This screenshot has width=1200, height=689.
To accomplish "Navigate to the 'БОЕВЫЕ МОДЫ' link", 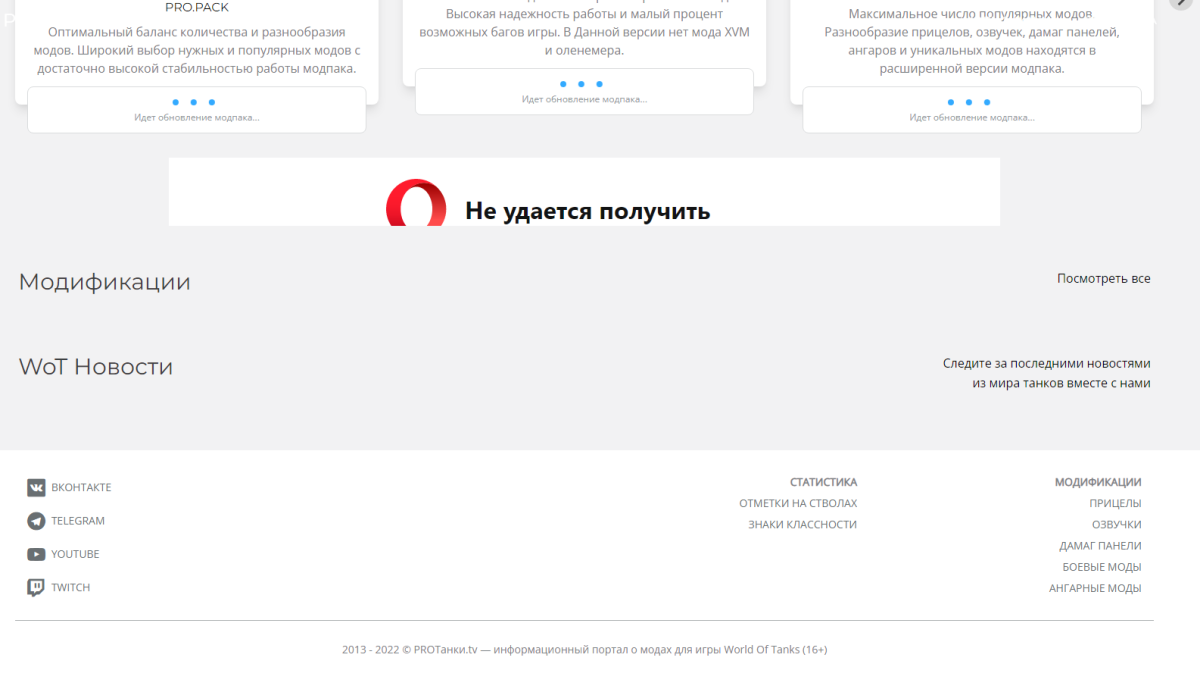I will (1101, 567).
